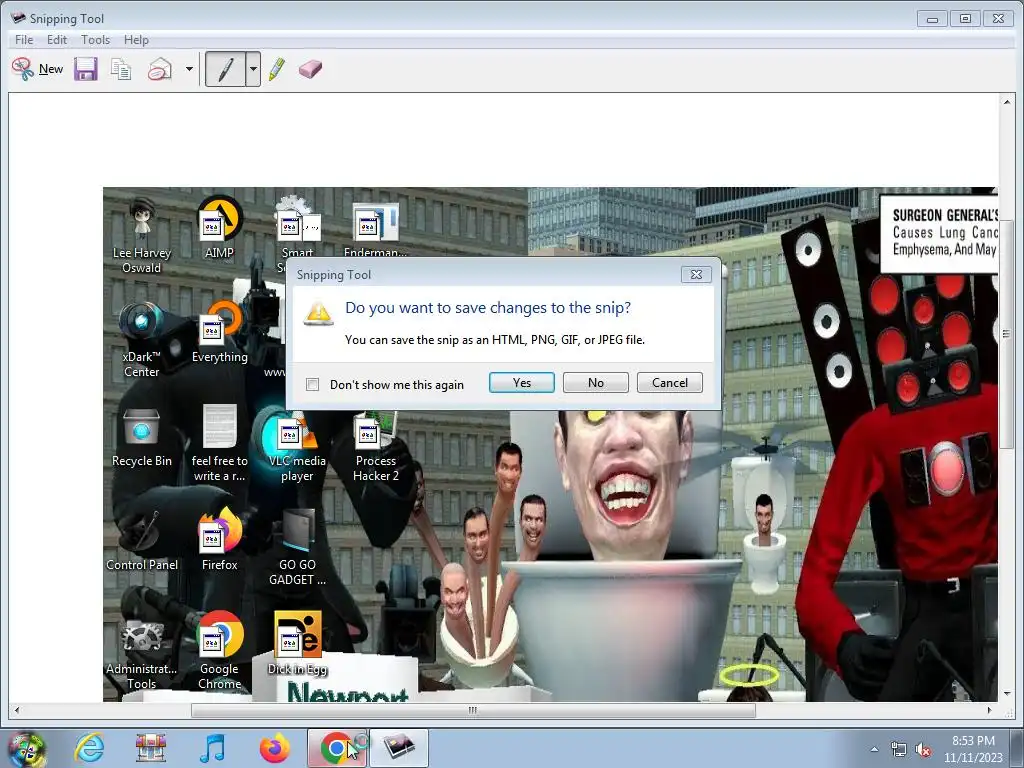Show hidden tray icons arrow

(x=874, y=749)
